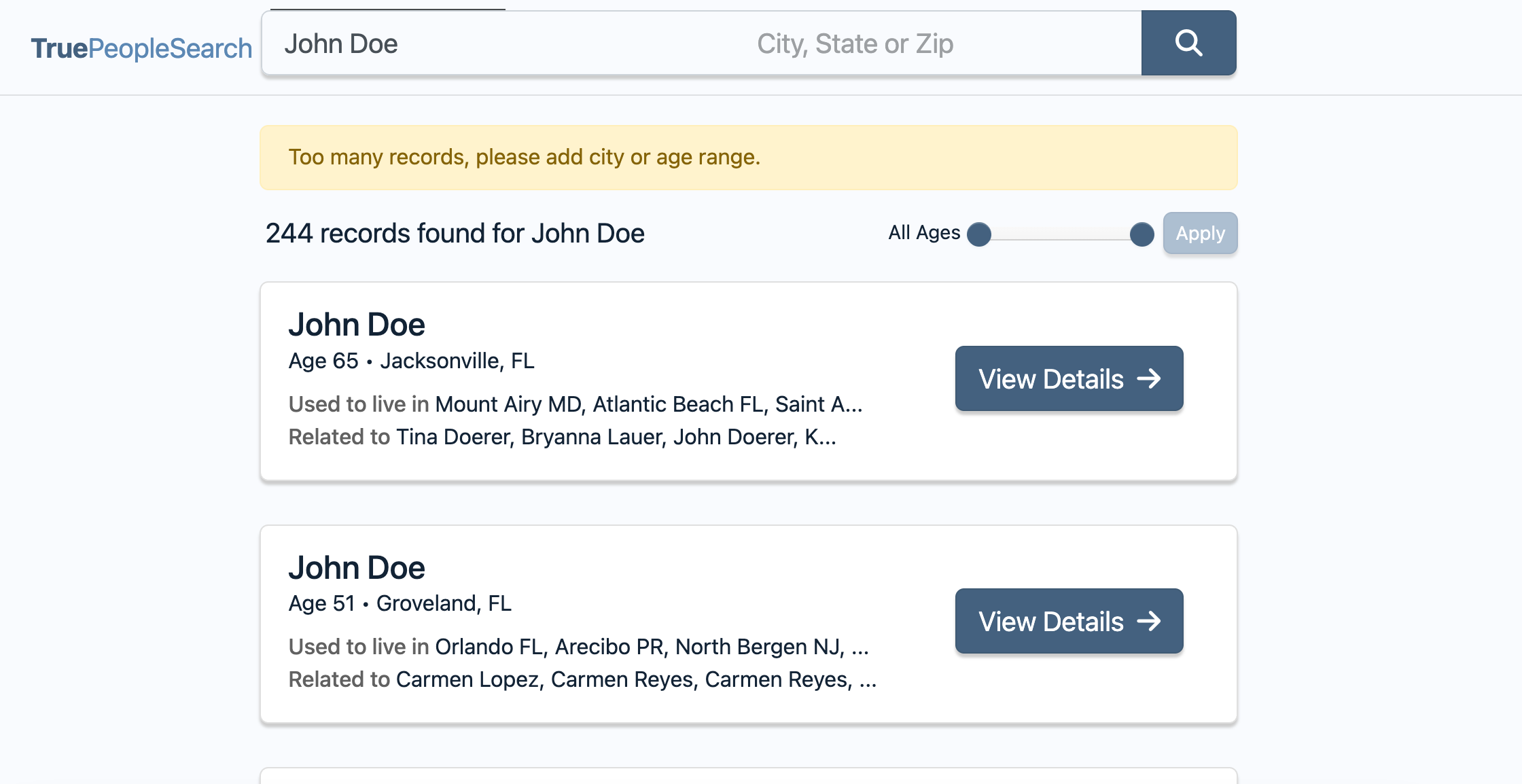Image resolution: width=1522 pixels, height=784 pixels.
Task: Click the arrow on the Jacksonville View Details button
Action: (1149, 378)
